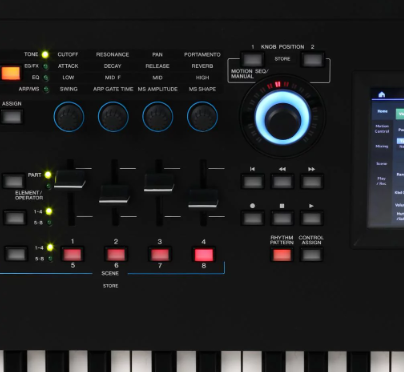Select the brightly lit Scene 4 button
Screen dimensions: 404x372
point(204,255)
